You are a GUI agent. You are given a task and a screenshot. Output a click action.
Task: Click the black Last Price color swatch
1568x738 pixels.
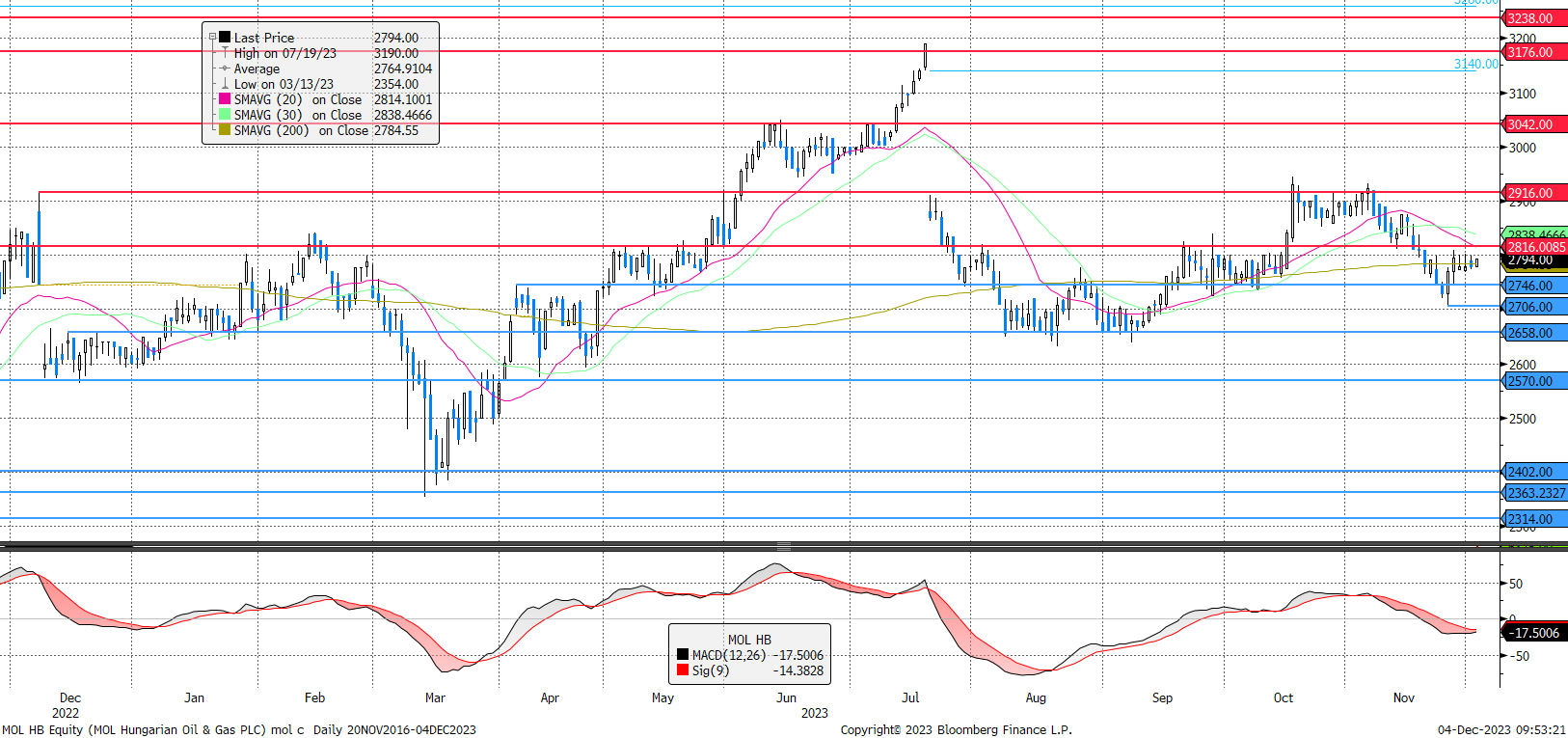[x=225, y=38]
